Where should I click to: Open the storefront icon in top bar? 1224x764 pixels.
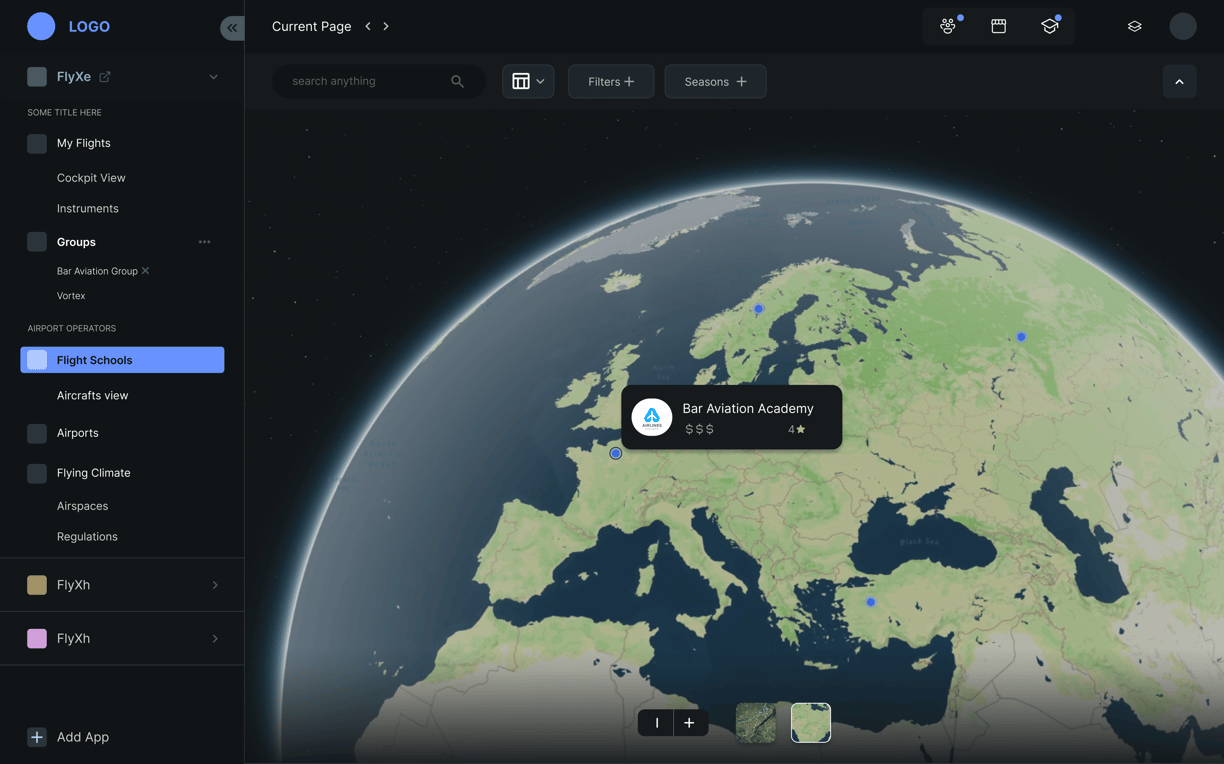click(998, 26)
